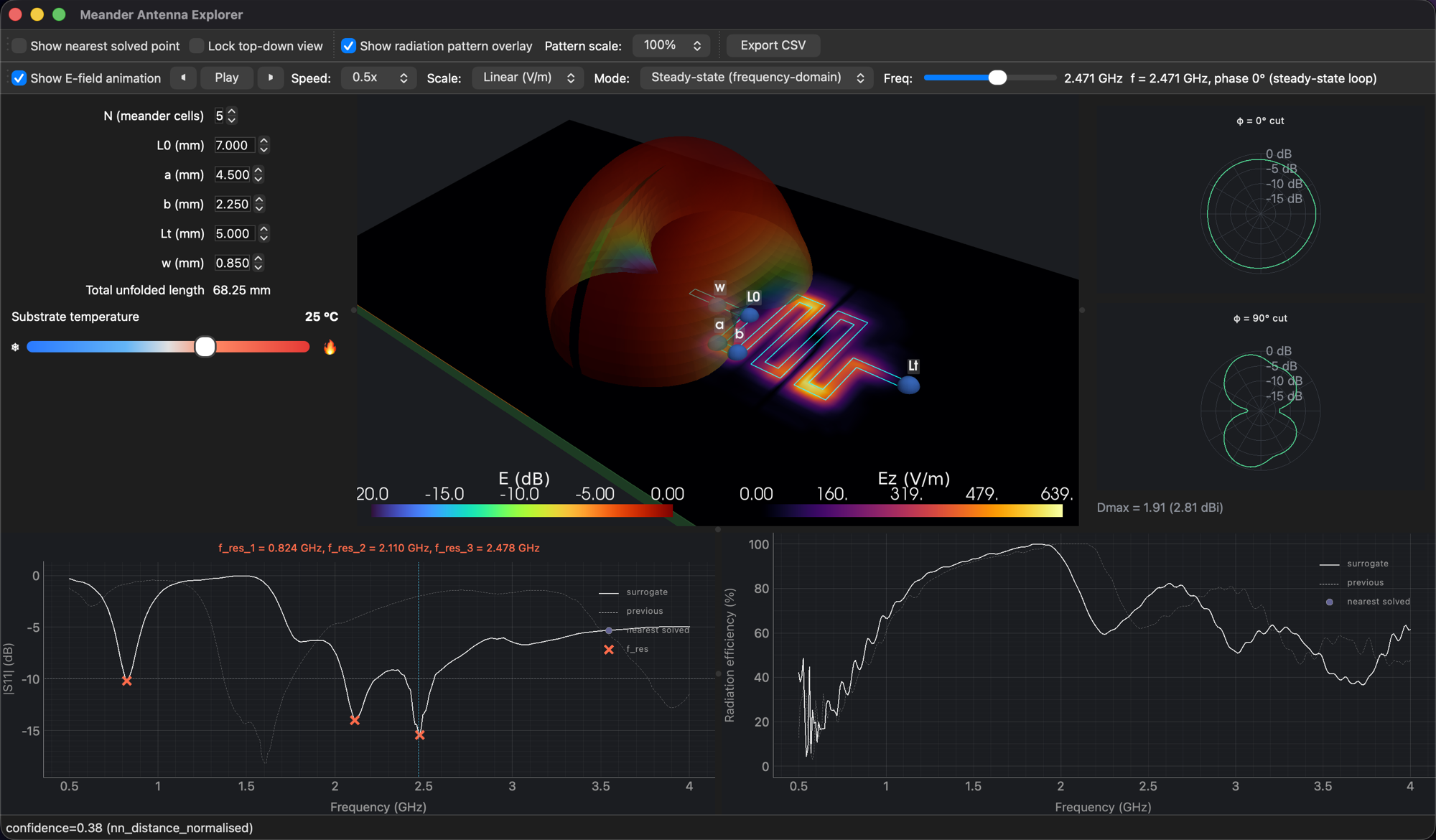Click the φ = 0° cut polar plot
Viewport: 1436px width, 840px height.
(x=1261, y=213)
